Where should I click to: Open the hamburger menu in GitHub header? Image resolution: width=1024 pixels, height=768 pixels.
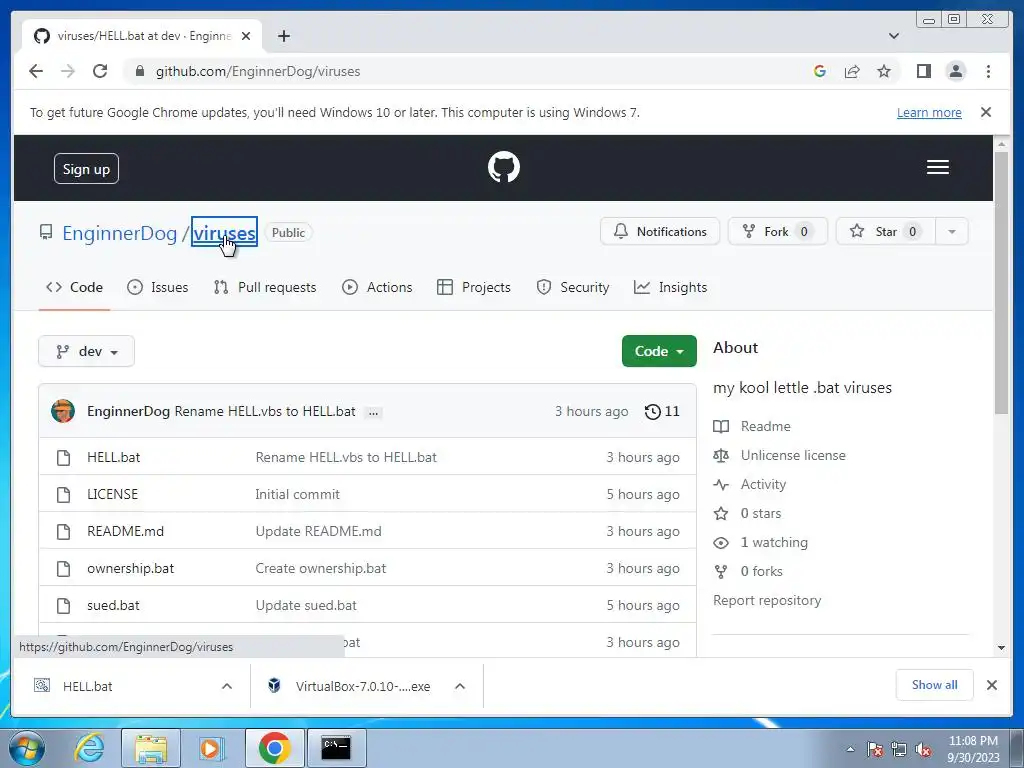(x=937, y=167)
